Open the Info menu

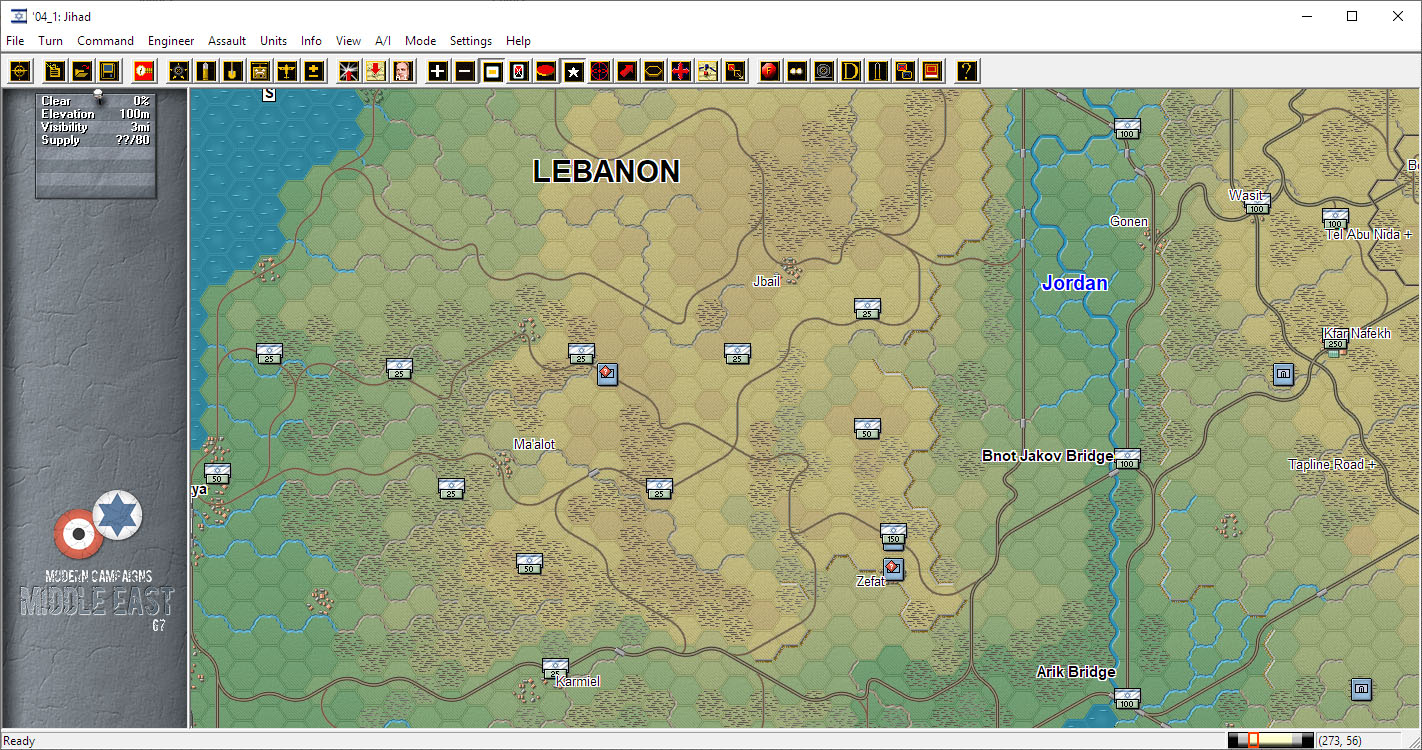click(312, 41)
